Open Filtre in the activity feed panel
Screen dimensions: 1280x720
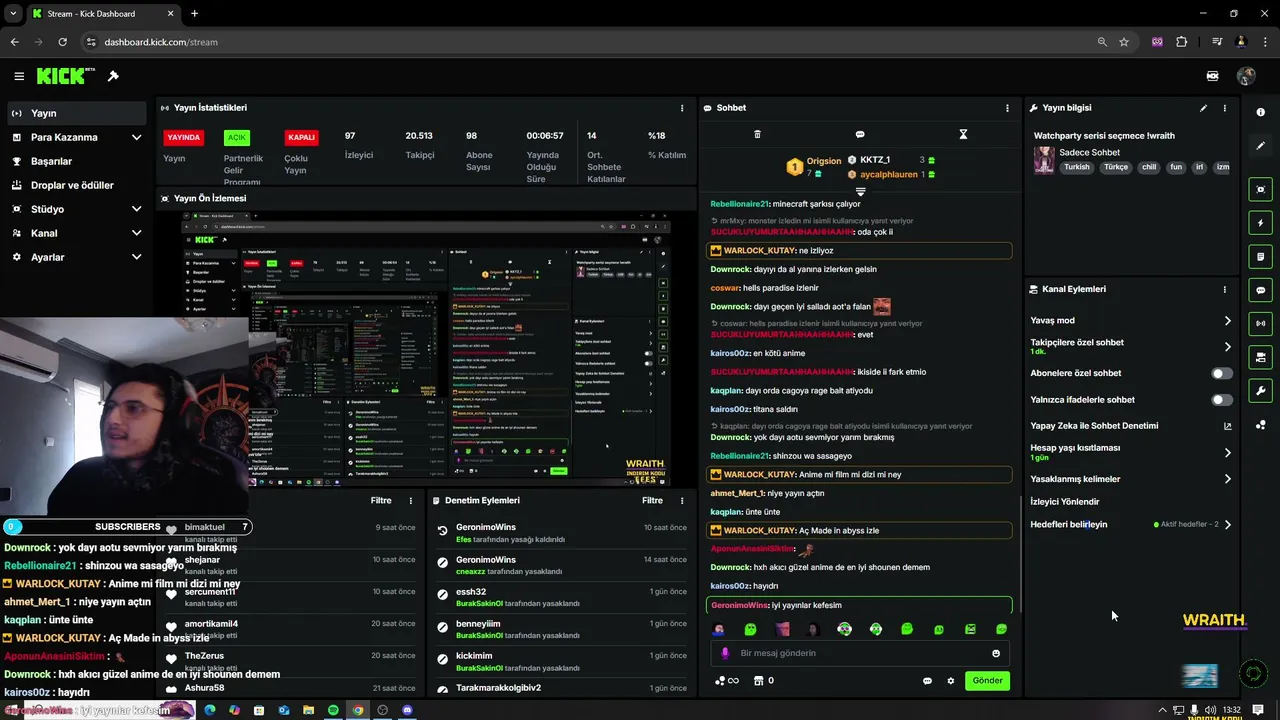(381, 500)
